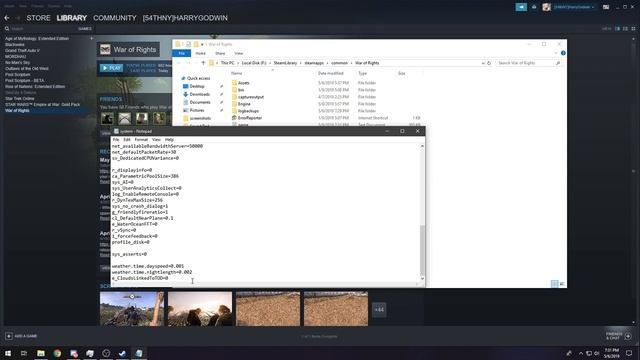Open the Home tab in File Explorer
640x360 pixels.
(x=200, y=53)
